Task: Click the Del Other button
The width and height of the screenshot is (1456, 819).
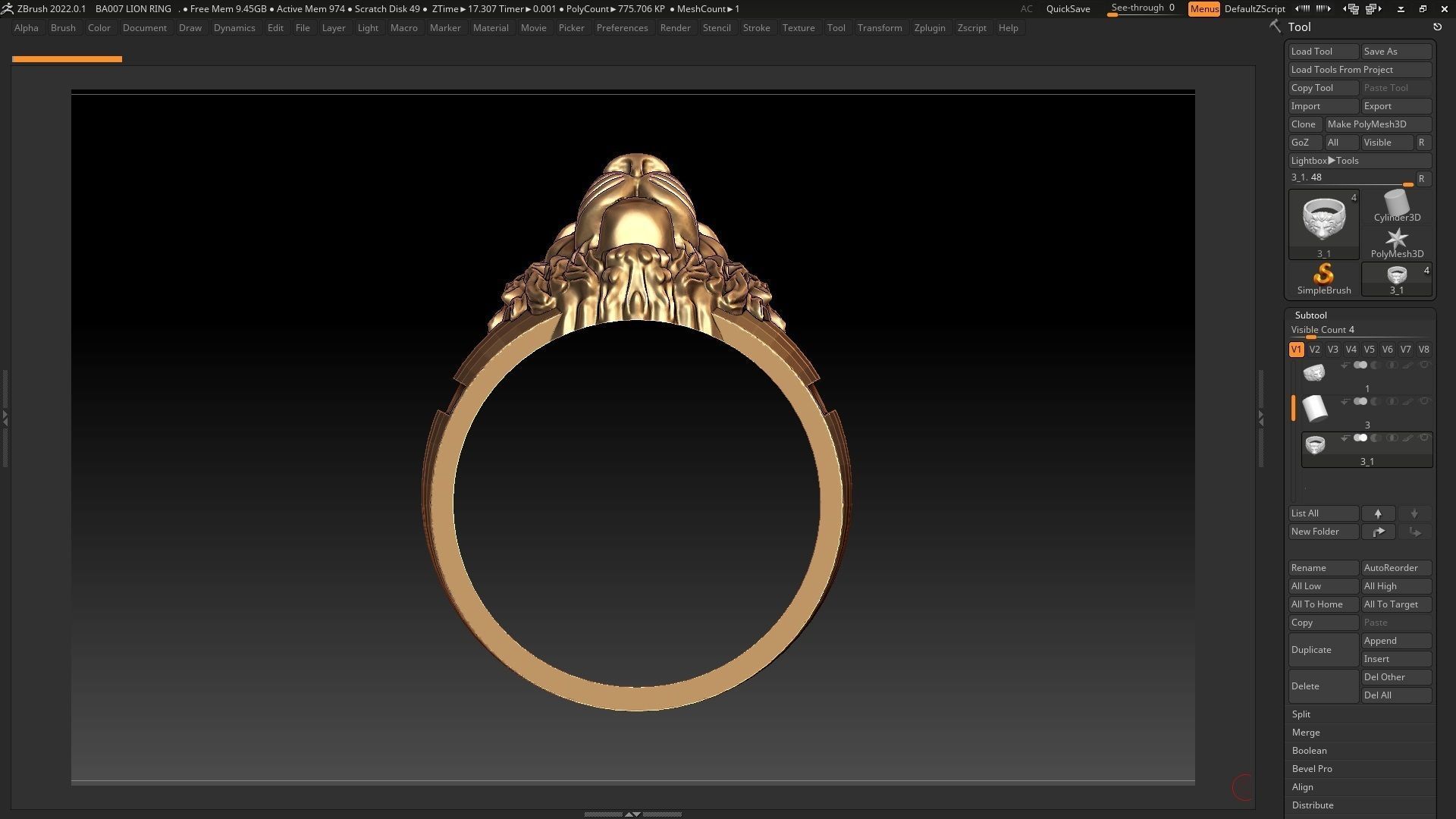Action: coord(1396,677)
